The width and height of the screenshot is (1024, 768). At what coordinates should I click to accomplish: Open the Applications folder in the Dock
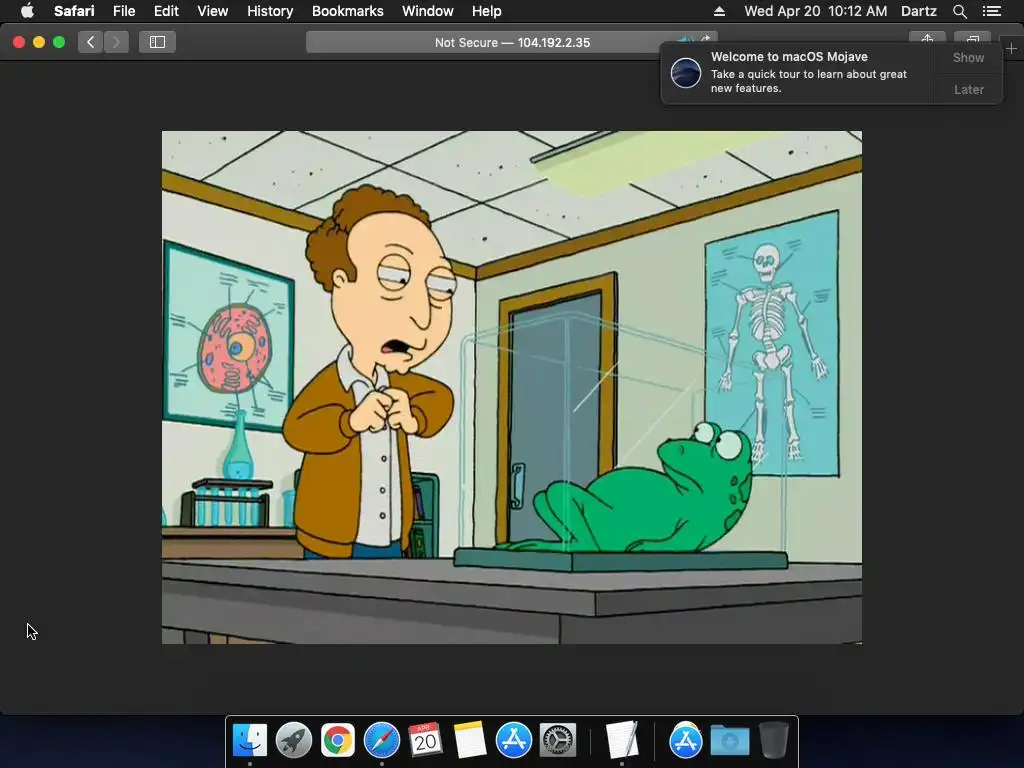pos(685,740)
